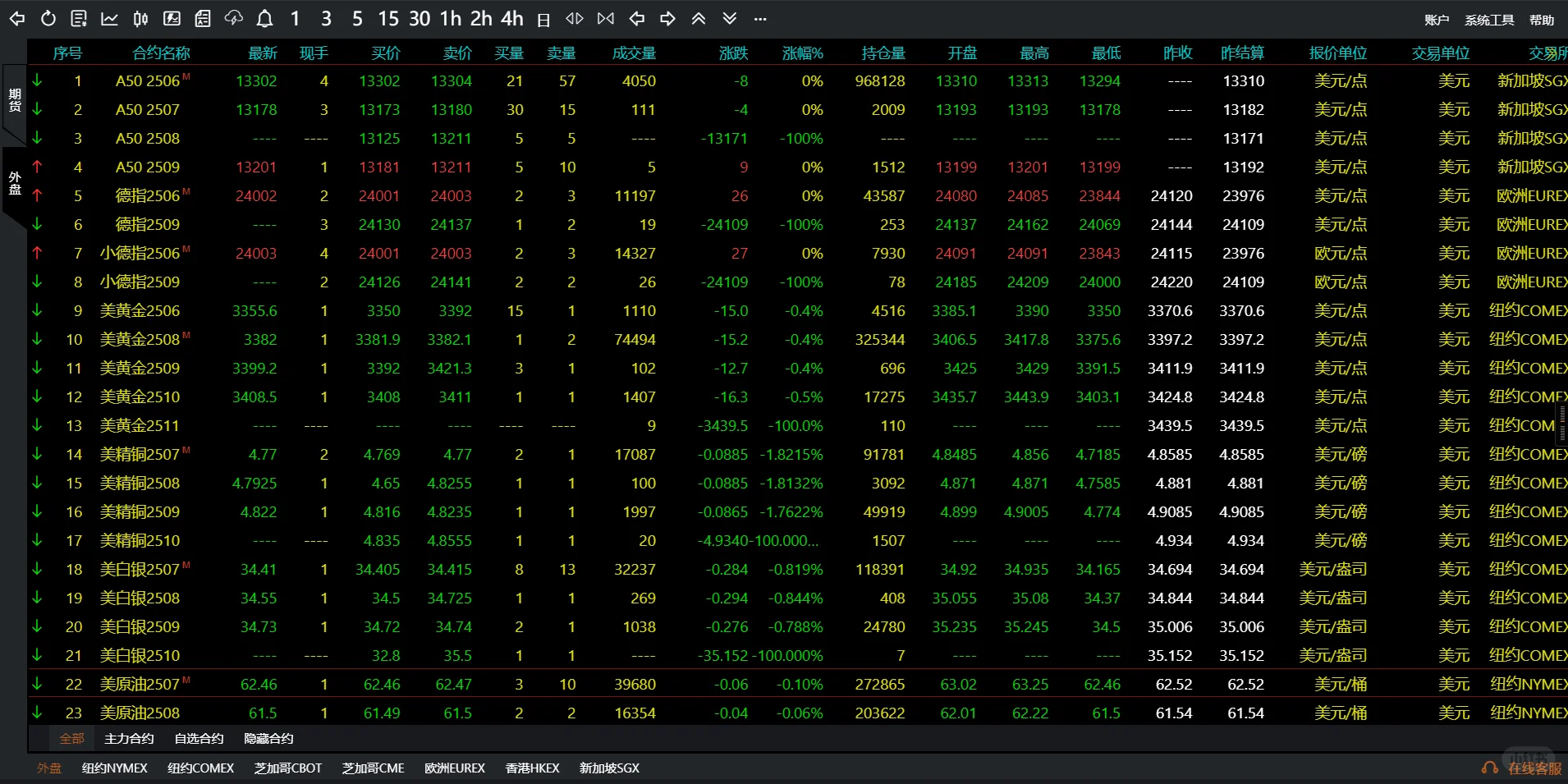Sort by the 序号 column header
The width and height of the screenshot is (1568, 784).
67,53
